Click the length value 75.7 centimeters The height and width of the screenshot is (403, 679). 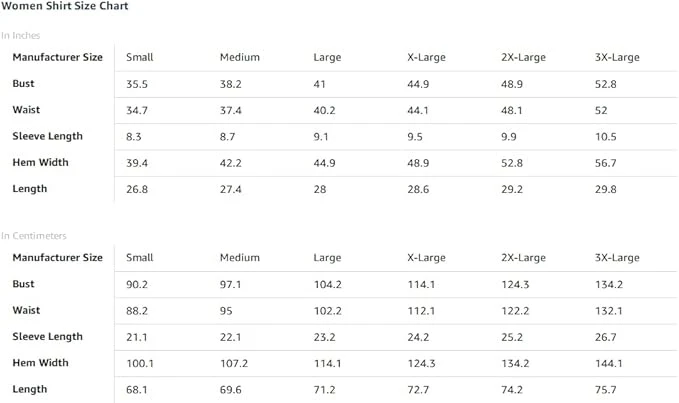pyautogui.click(x=606, y=388)
